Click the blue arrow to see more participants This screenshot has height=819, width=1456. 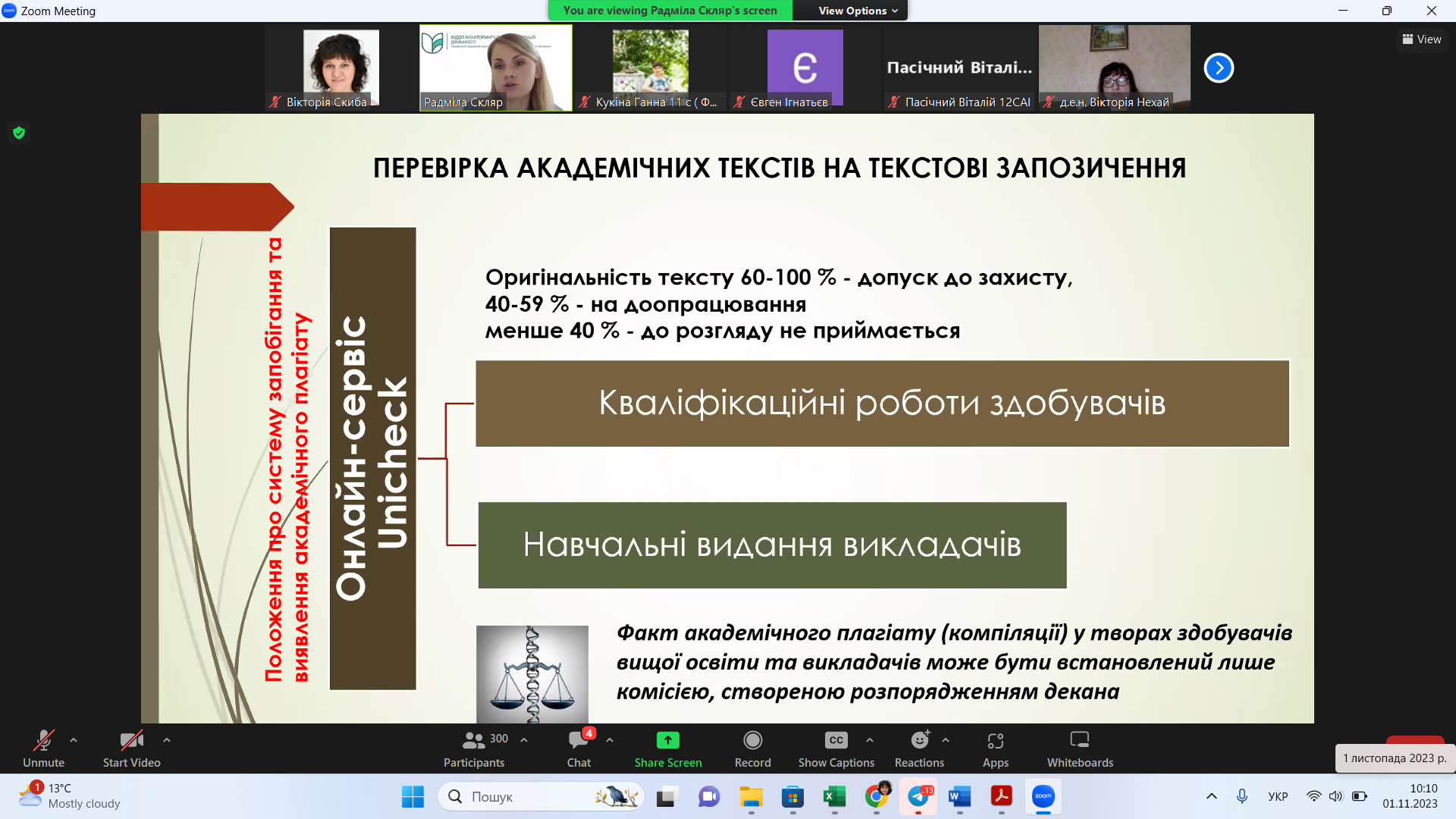(1219, 67)
